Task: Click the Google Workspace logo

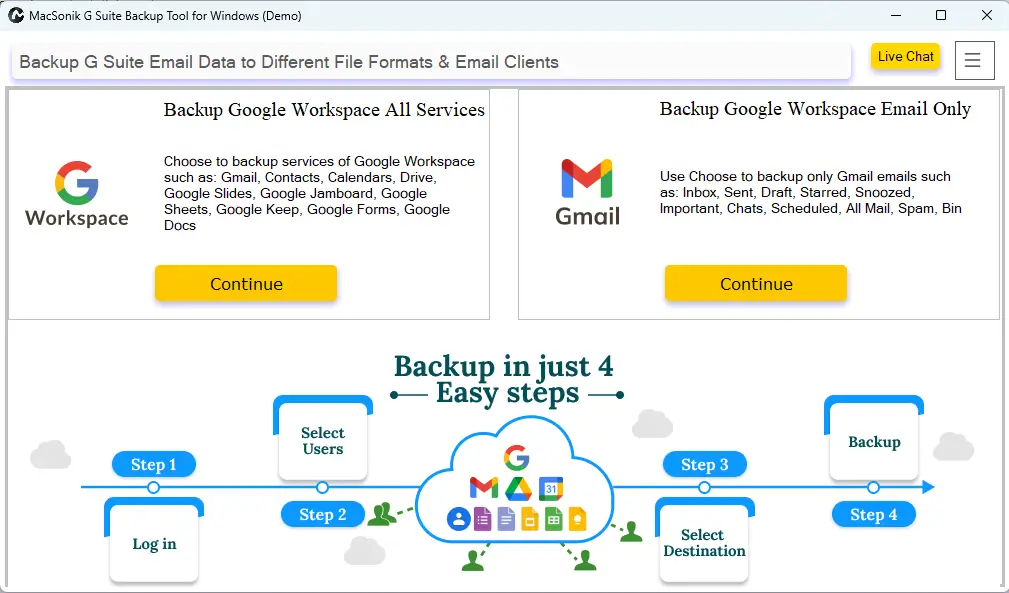Action: click(x=77, y=194)
